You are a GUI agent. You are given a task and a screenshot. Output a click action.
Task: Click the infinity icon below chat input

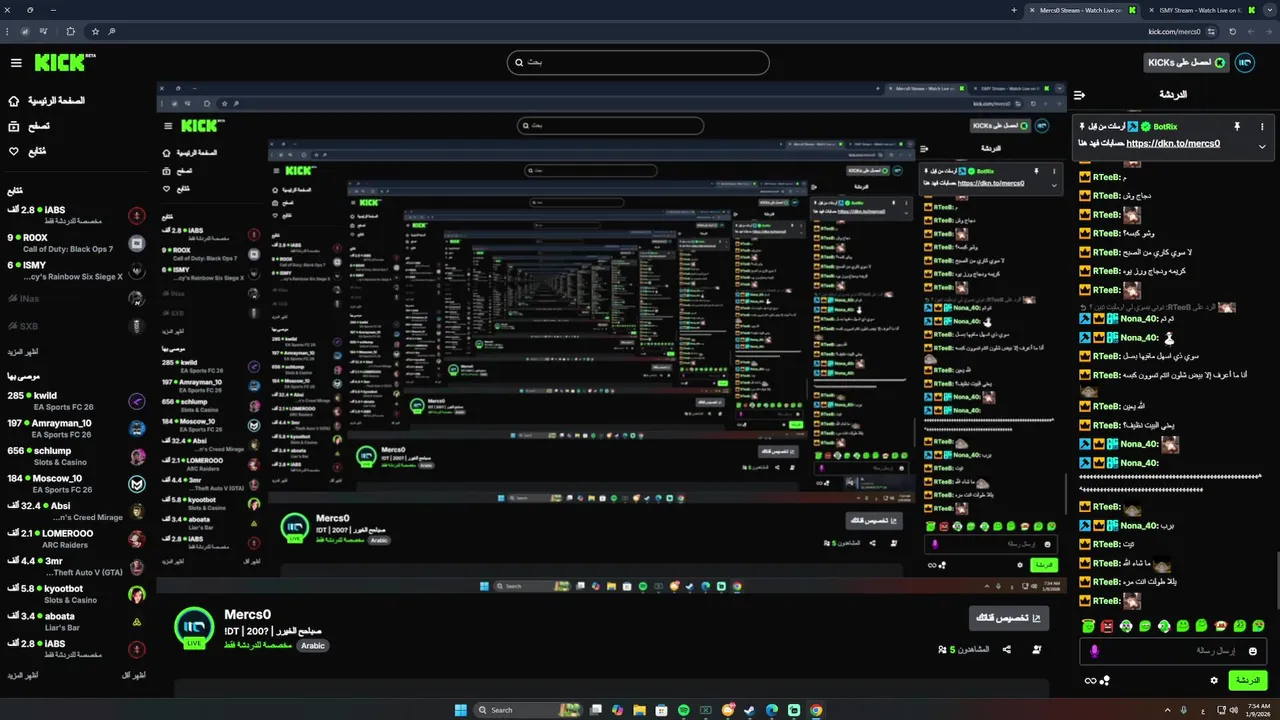(x=1090, y=681)
